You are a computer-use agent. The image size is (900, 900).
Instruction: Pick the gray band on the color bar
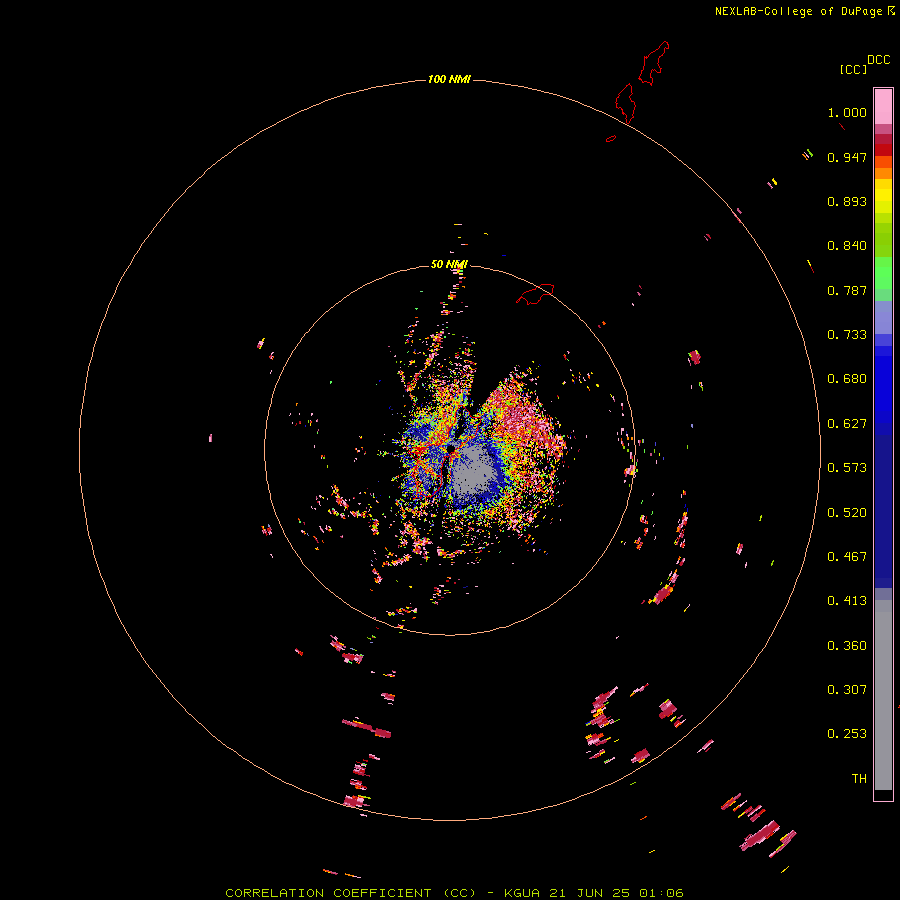[x=883, y=695]
